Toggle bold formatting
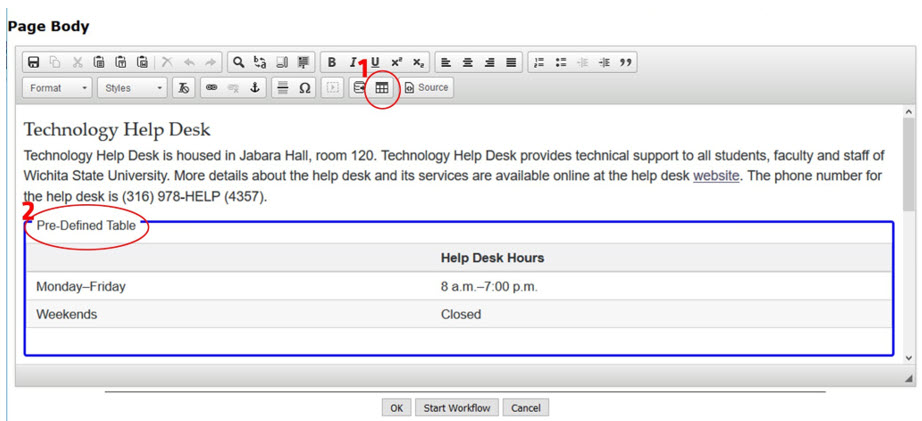Image resolution: width=922 pixels, height=421 pixels. coord(332,62)
